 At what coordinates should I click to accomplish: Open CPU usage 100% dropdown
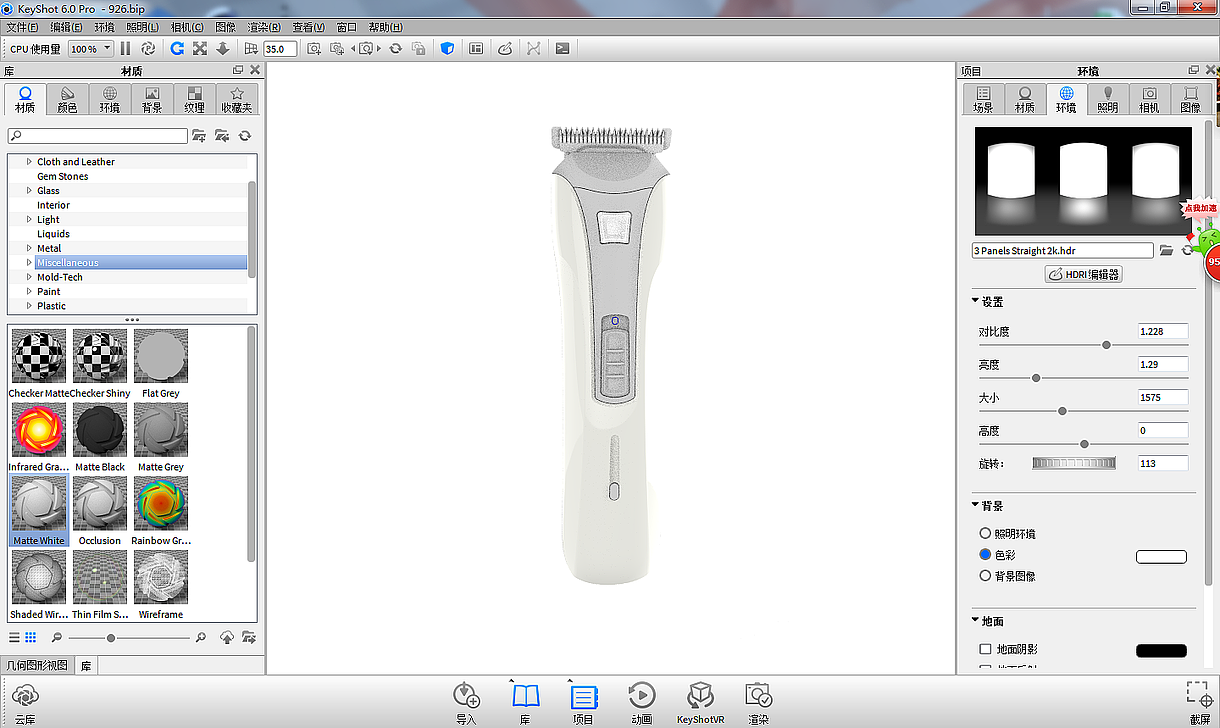click(90, 48)
